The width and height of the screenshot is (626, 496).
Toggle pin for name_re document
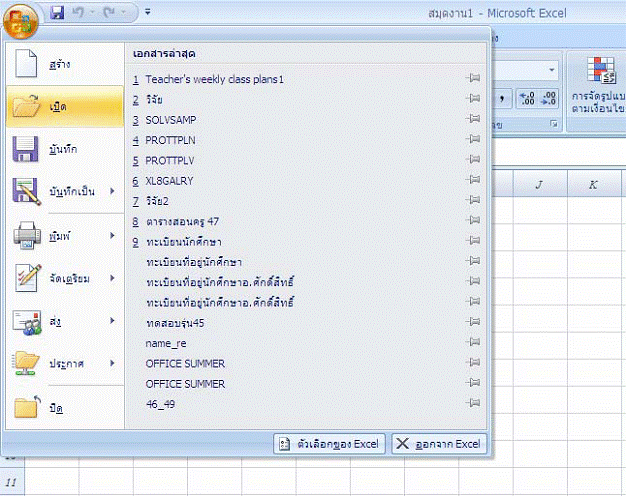click(x=473, y=342)
